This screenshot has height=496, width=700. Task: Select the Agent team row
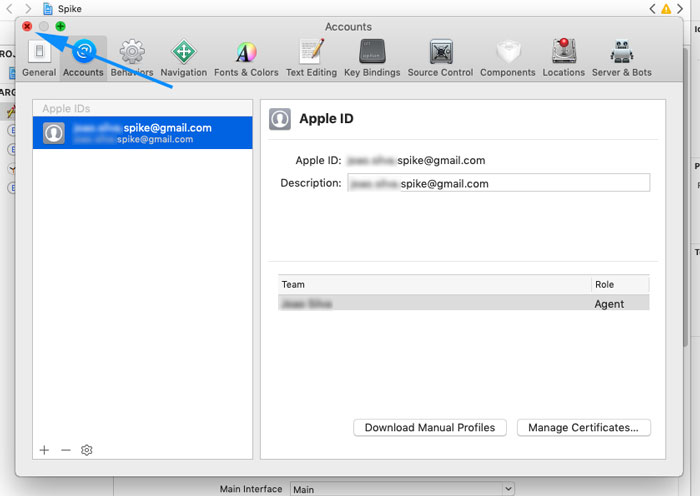[463, 303]
